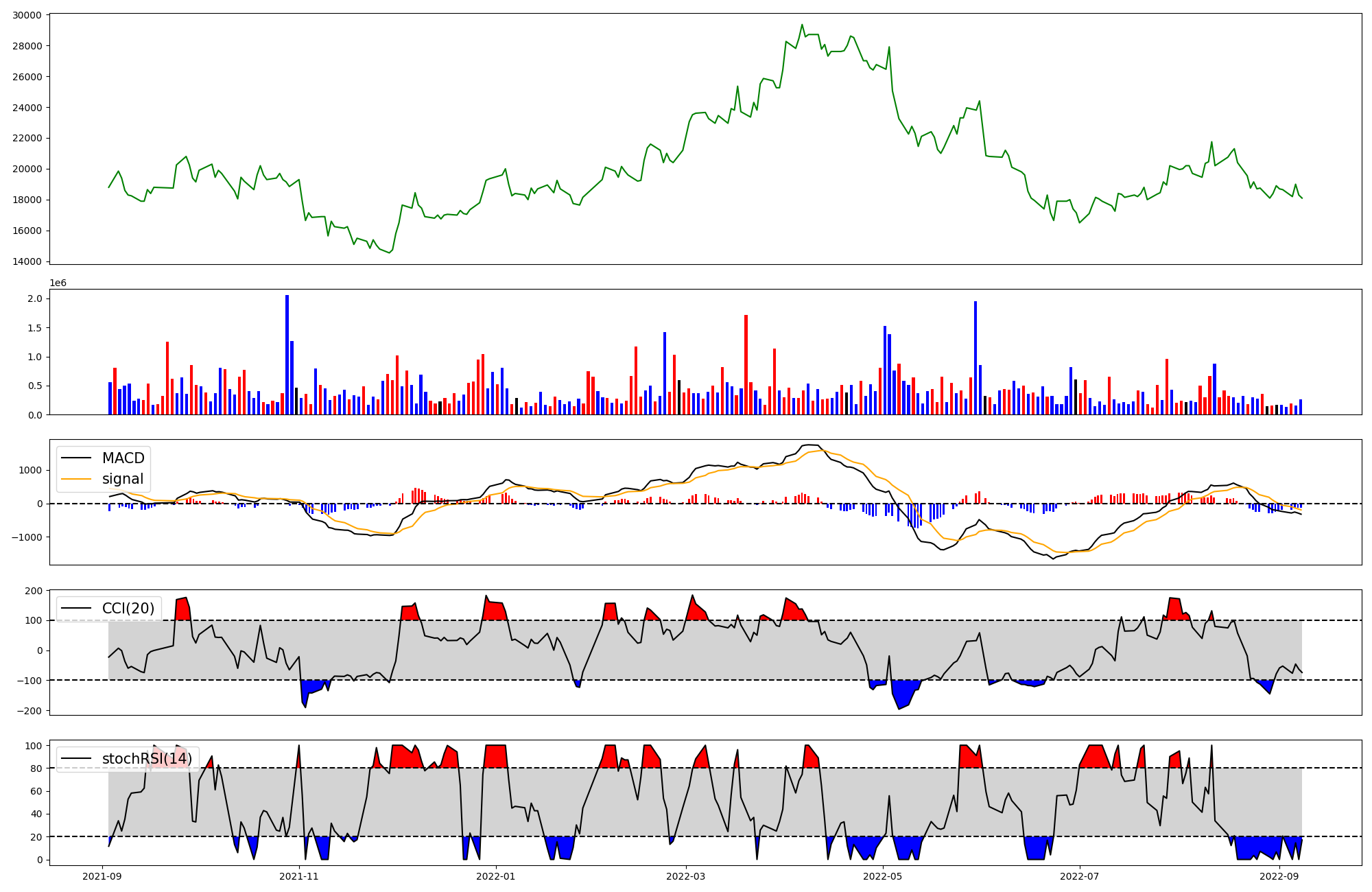Click the −200 tick on the CCI axis
This screenshot has width=1372, height=892.
29,711
